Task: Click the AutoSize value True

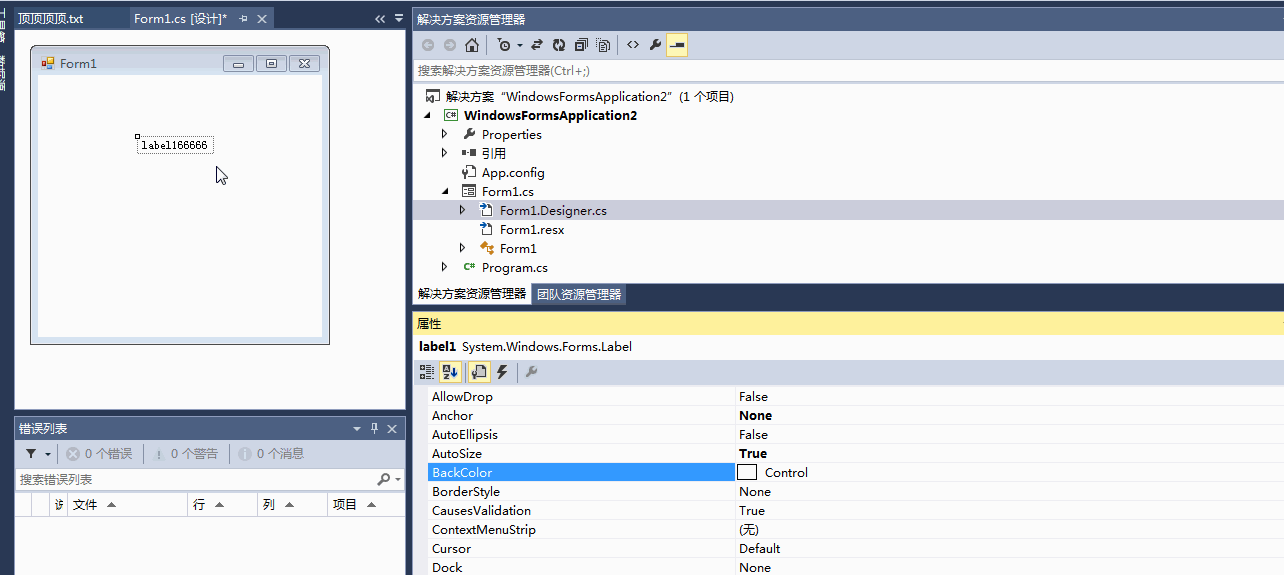Action: [x=753, y=454]
